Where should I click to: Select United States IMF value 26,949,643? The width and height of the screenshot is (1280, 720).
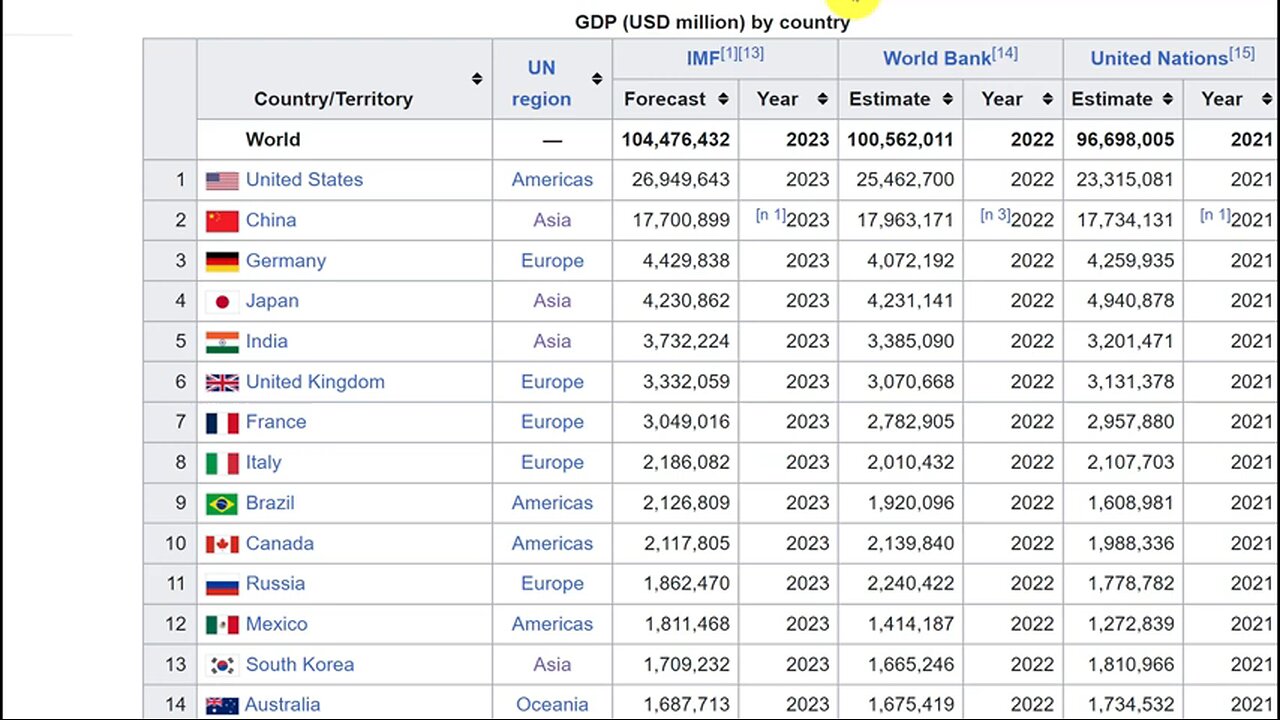click(681, 180)
